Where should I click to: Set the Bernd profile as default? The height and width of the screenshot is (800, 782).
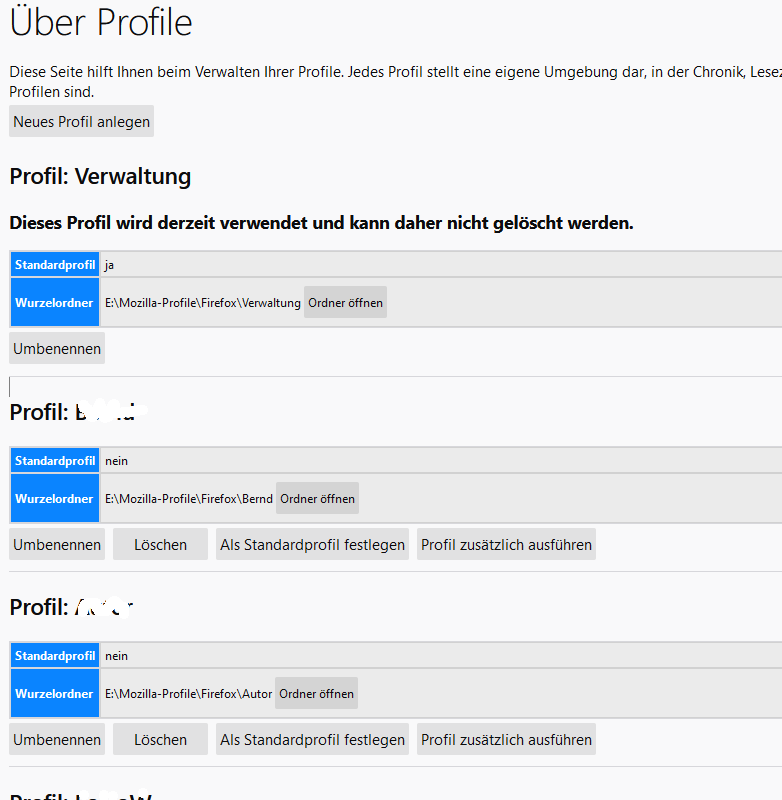click(x=312, y=544)
